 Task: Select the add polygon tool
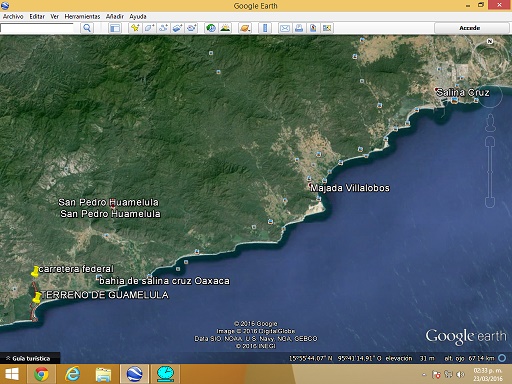[149, 28]
